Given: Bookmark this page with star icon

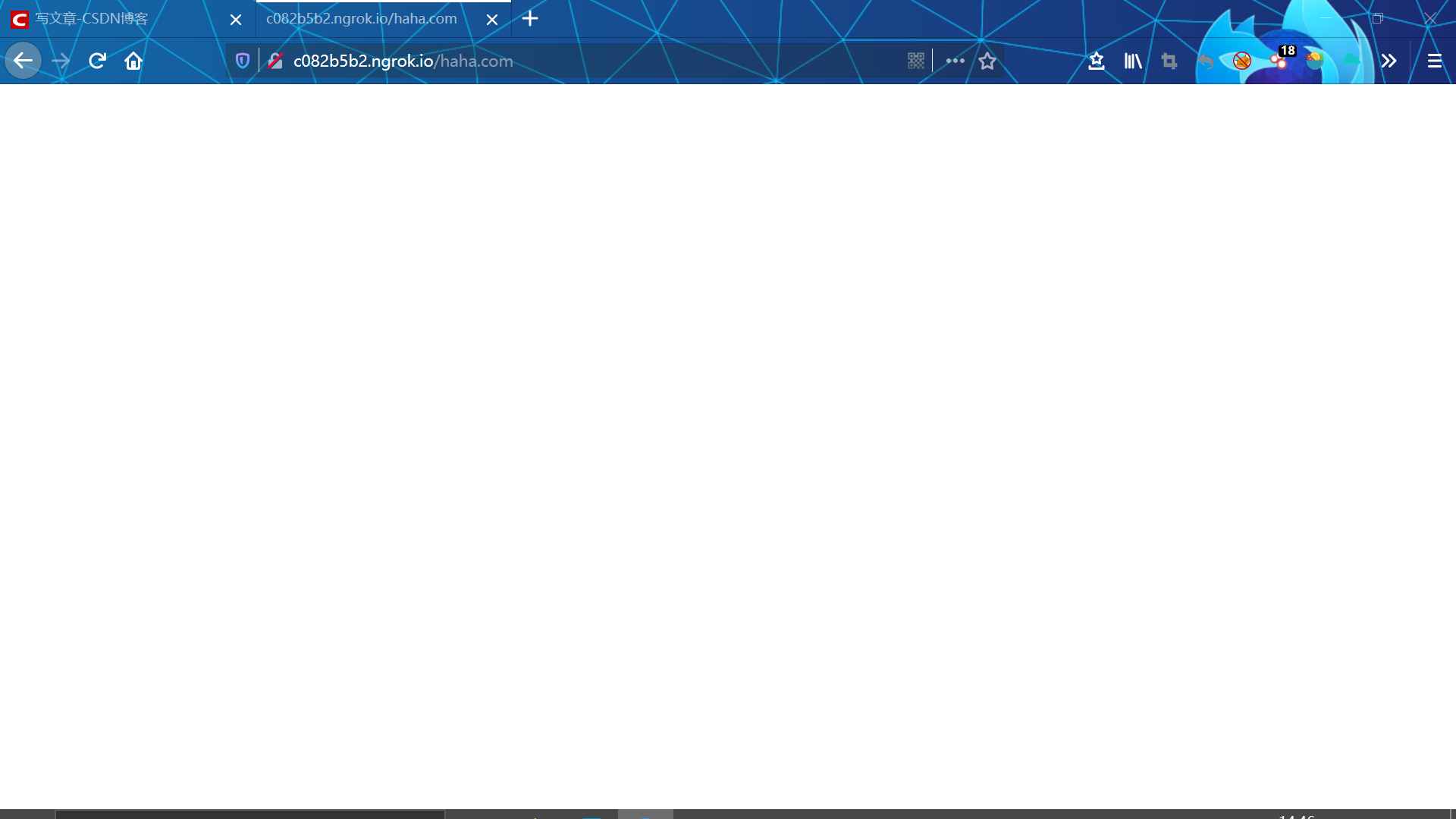Looking at the screenshot, I should pyautogui.click(x=987, y=61).
